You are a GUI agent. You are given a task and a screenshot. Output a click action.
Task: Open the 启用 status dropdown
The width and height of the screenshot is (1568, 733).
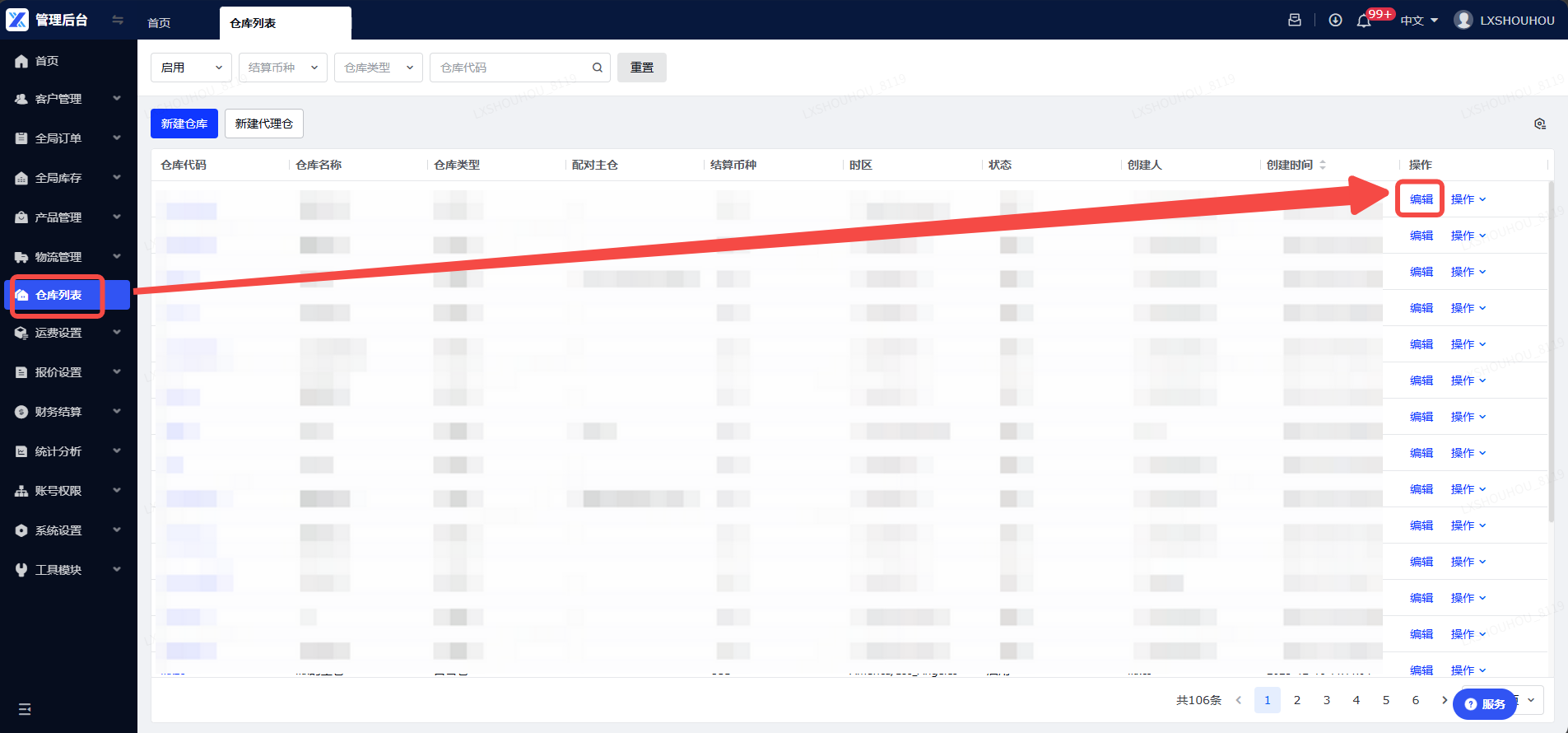point(191,68)
